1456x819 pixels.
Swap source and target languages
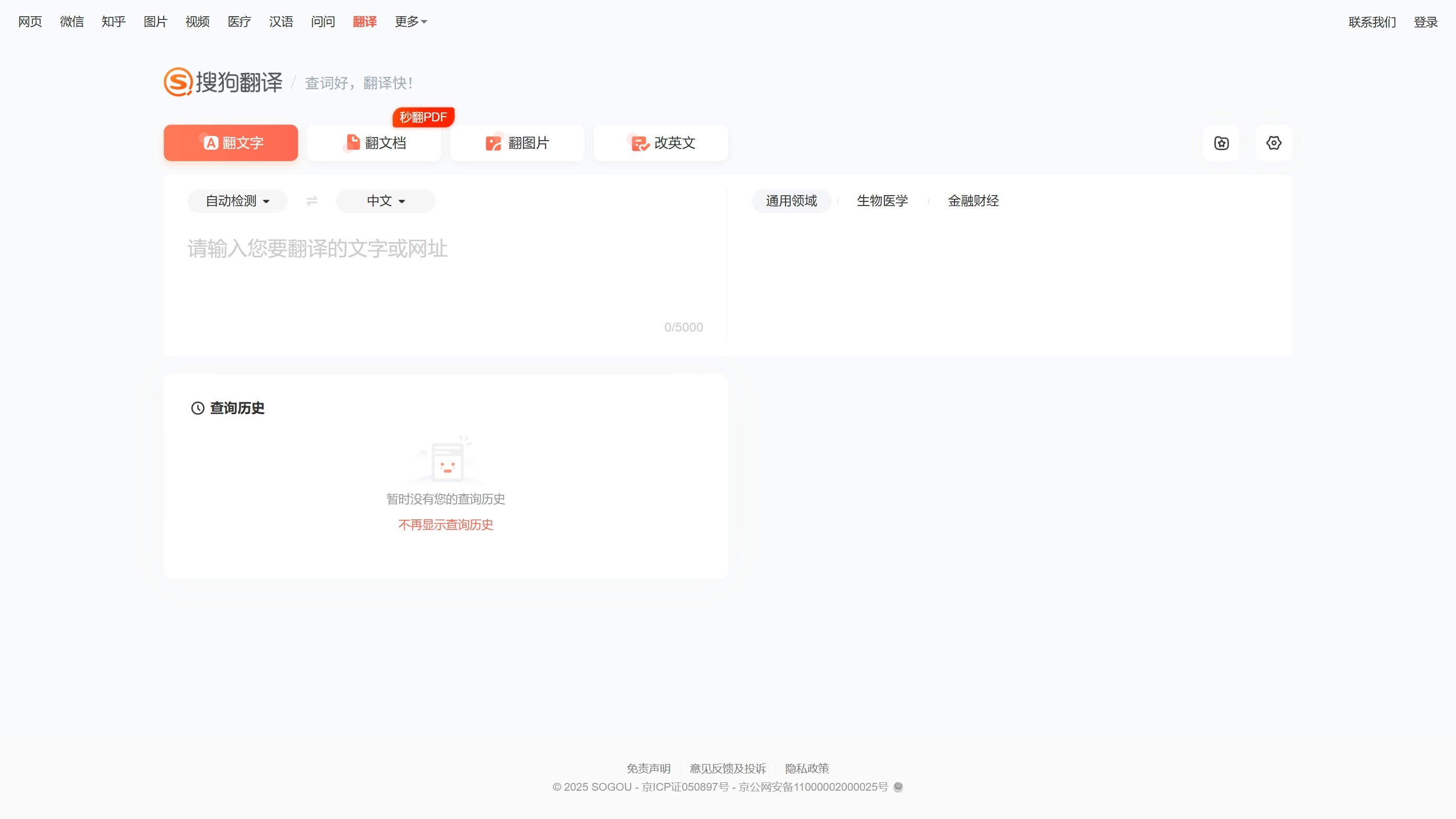311,201
